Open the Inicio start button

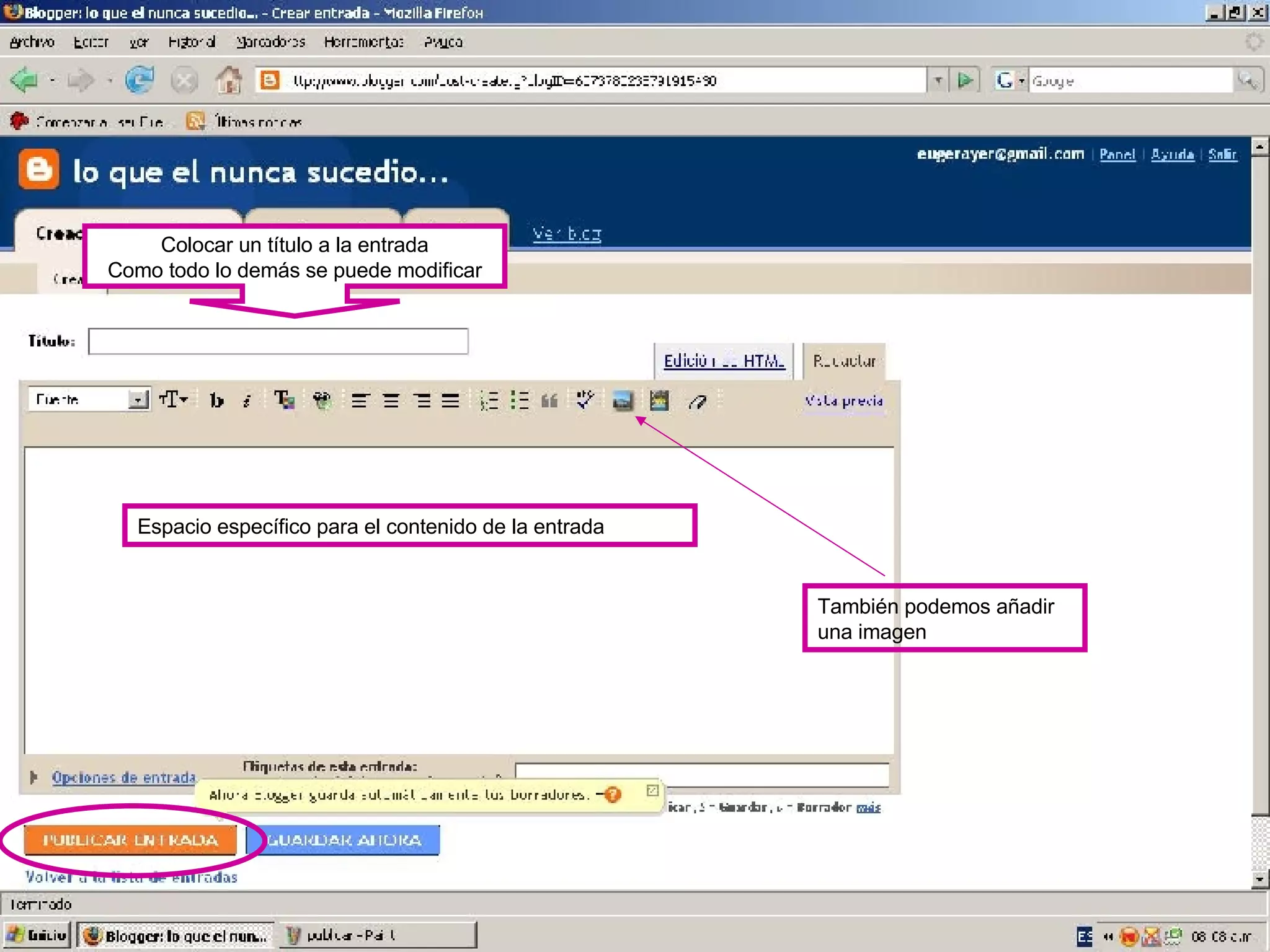pyautogui.click(x=37, y=935)
